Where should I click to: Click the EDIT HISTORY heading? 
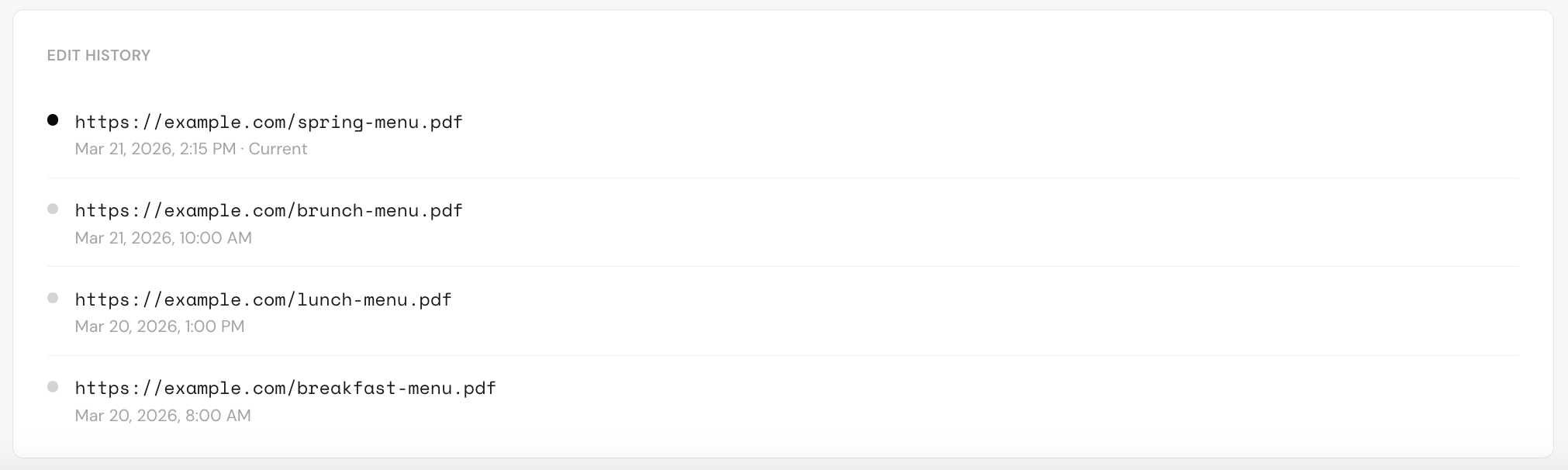point(98,56)
